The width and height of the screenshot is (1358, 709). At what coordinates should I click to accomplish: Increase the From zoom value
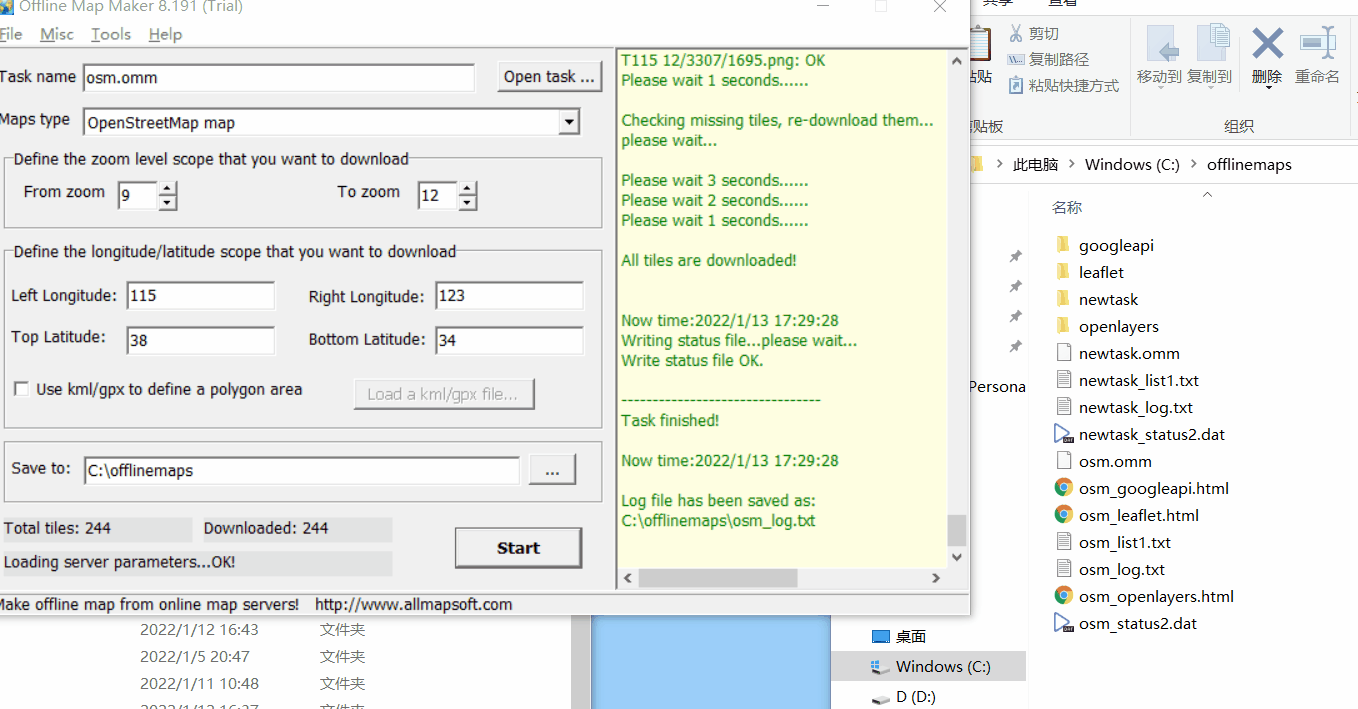click(x=167, y=188)
